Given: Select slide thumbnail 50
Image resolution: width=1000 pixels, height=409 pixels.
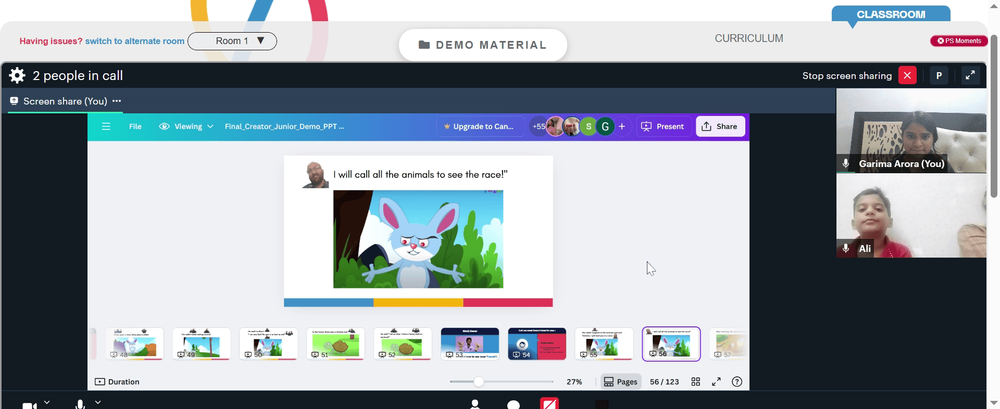Looking at the screenshot, I should coord(268,344).
